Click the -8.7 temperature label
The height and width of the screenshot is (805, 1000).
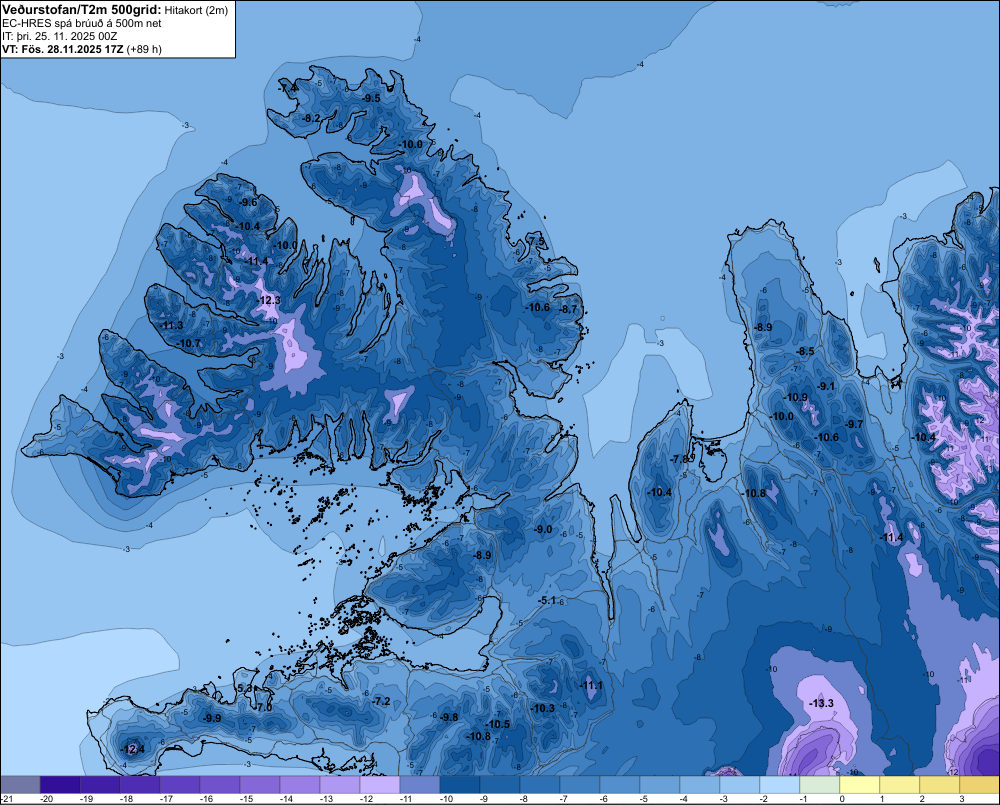[x=568, y=309]
